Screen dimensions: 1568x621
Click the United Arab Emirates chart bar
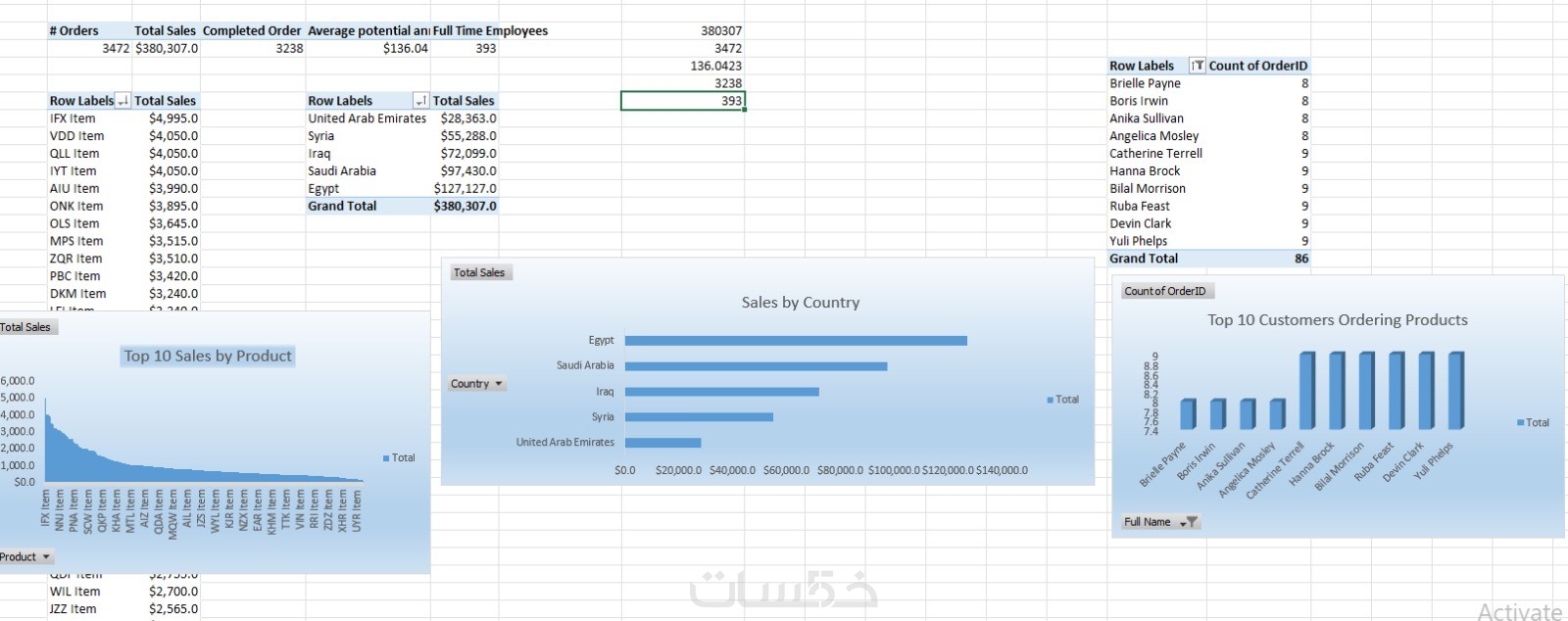click(662, 443)
